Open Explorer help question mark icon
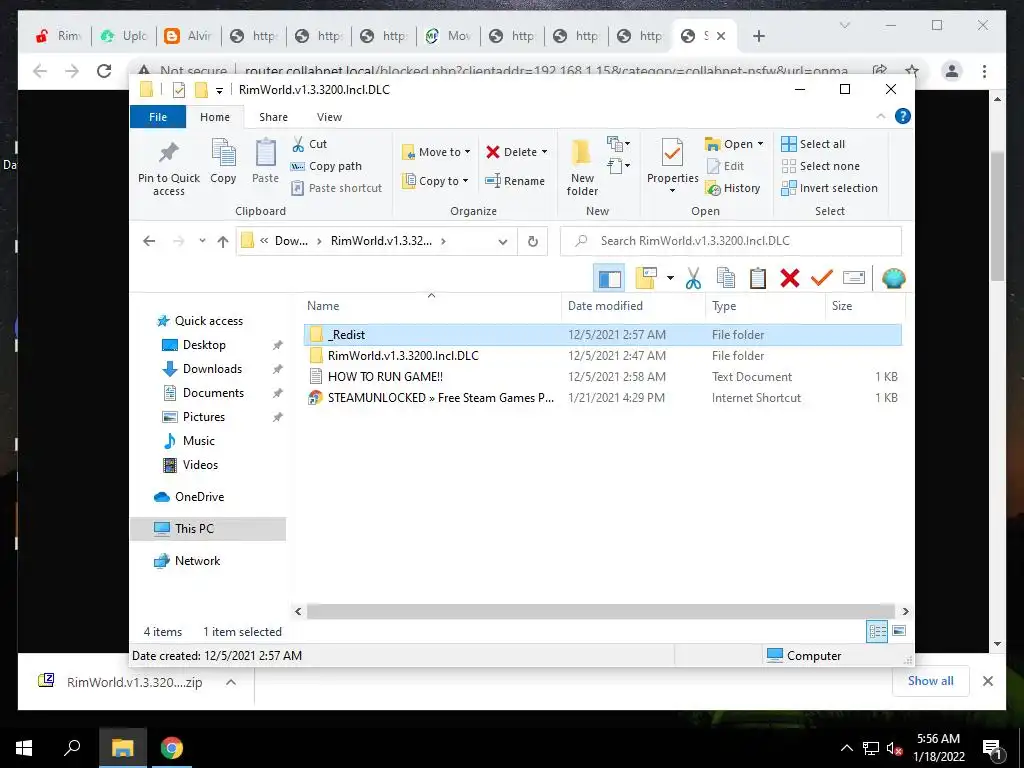 pyautogui.click(x=903, y=116)
